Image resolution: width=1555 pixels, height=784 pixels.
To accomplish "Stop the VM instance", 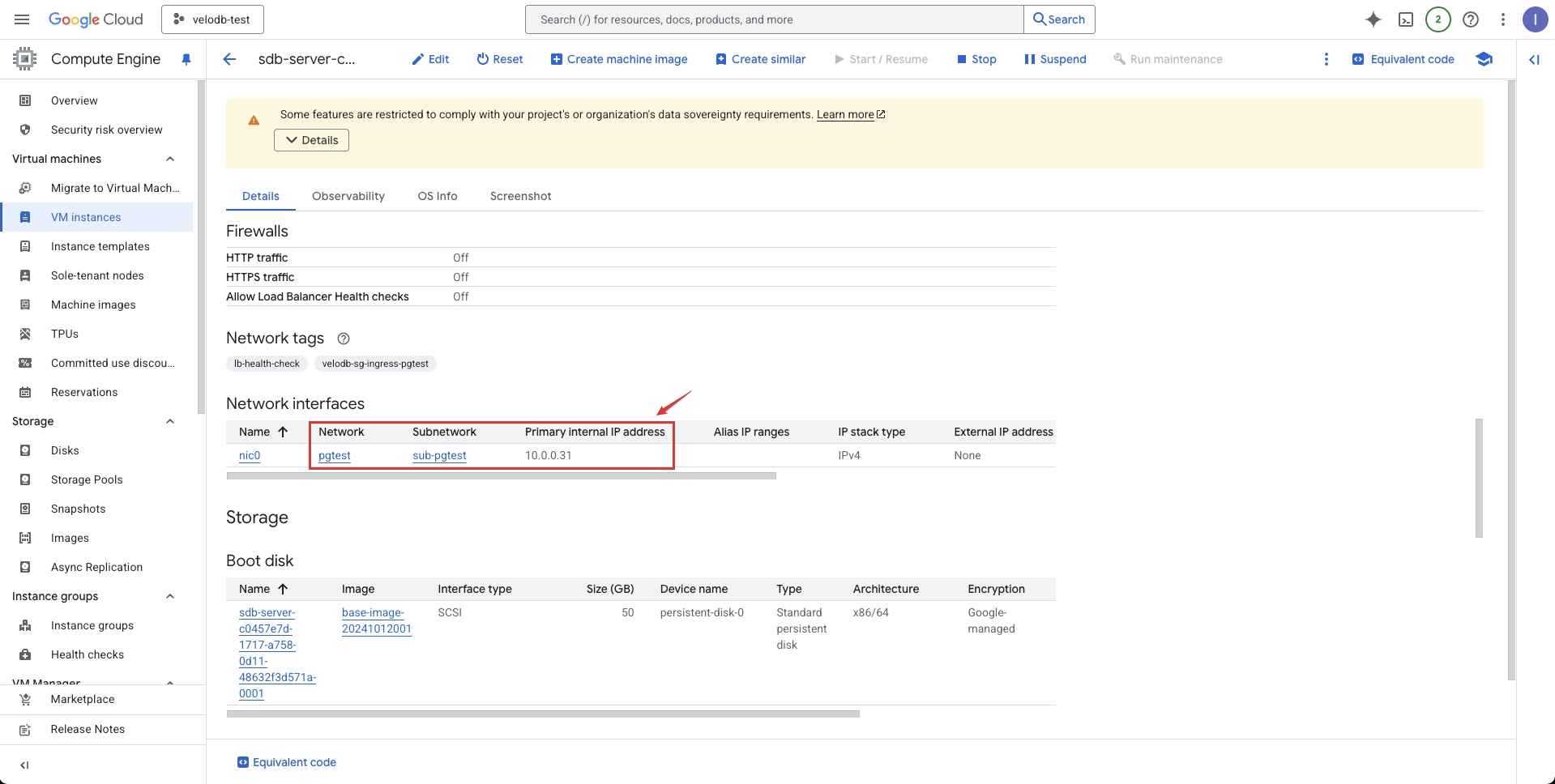I will (976, 59).
